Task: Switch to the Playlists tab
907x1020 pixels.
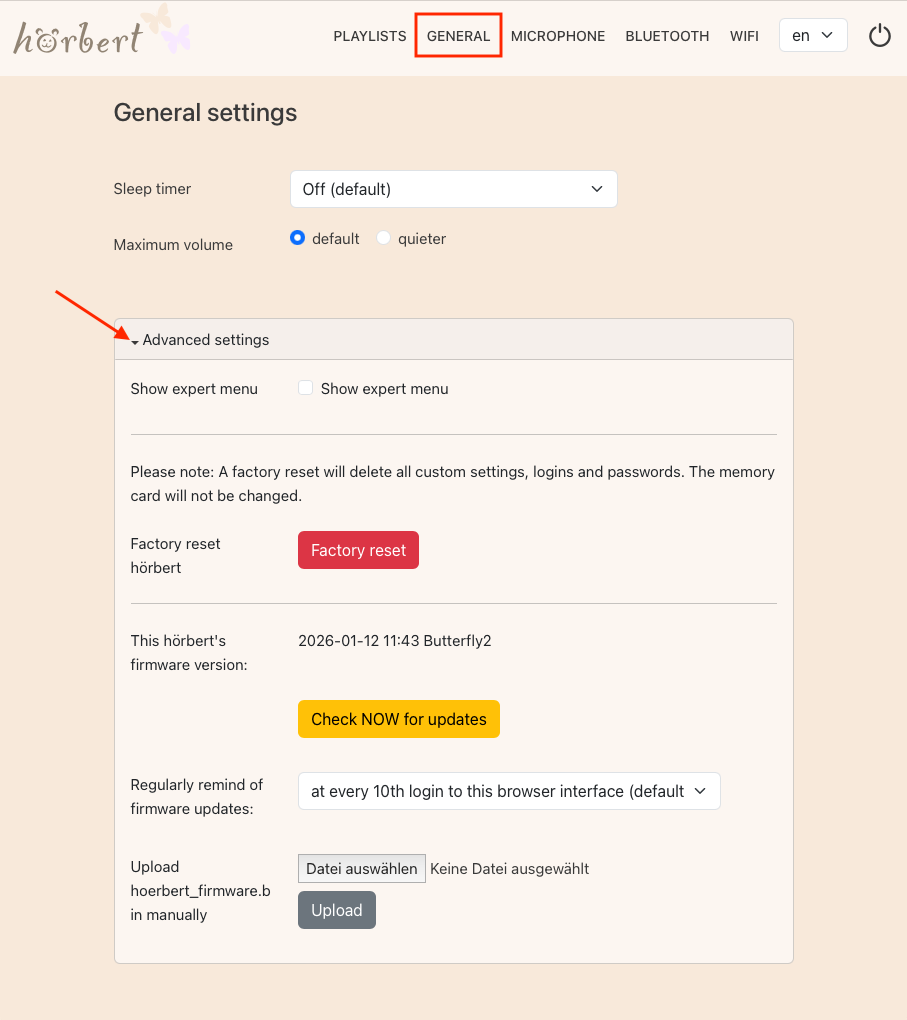Action: (370, 36)
